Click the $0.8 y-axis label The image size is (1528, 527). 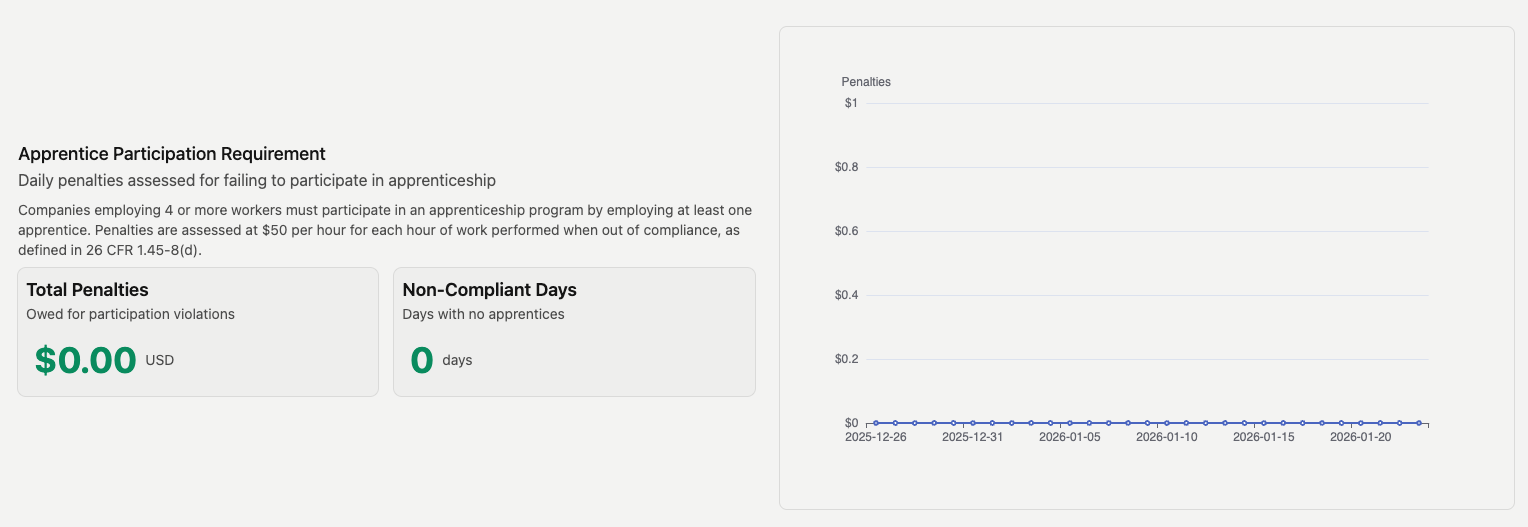click(847, 167)
